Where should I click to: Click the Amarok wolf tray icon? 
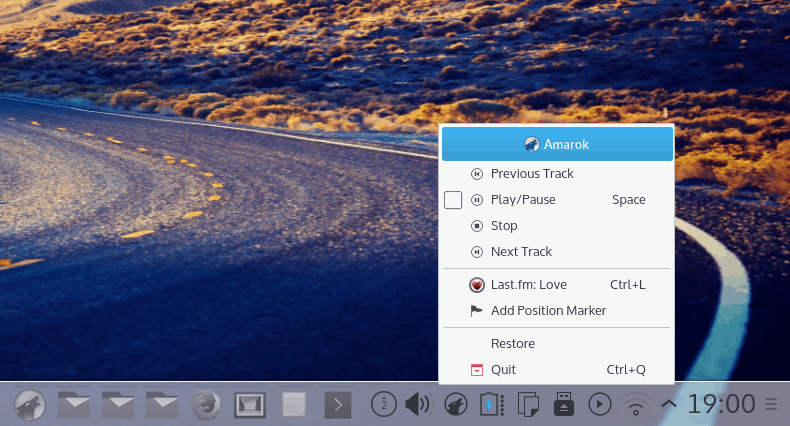point(456,404)
